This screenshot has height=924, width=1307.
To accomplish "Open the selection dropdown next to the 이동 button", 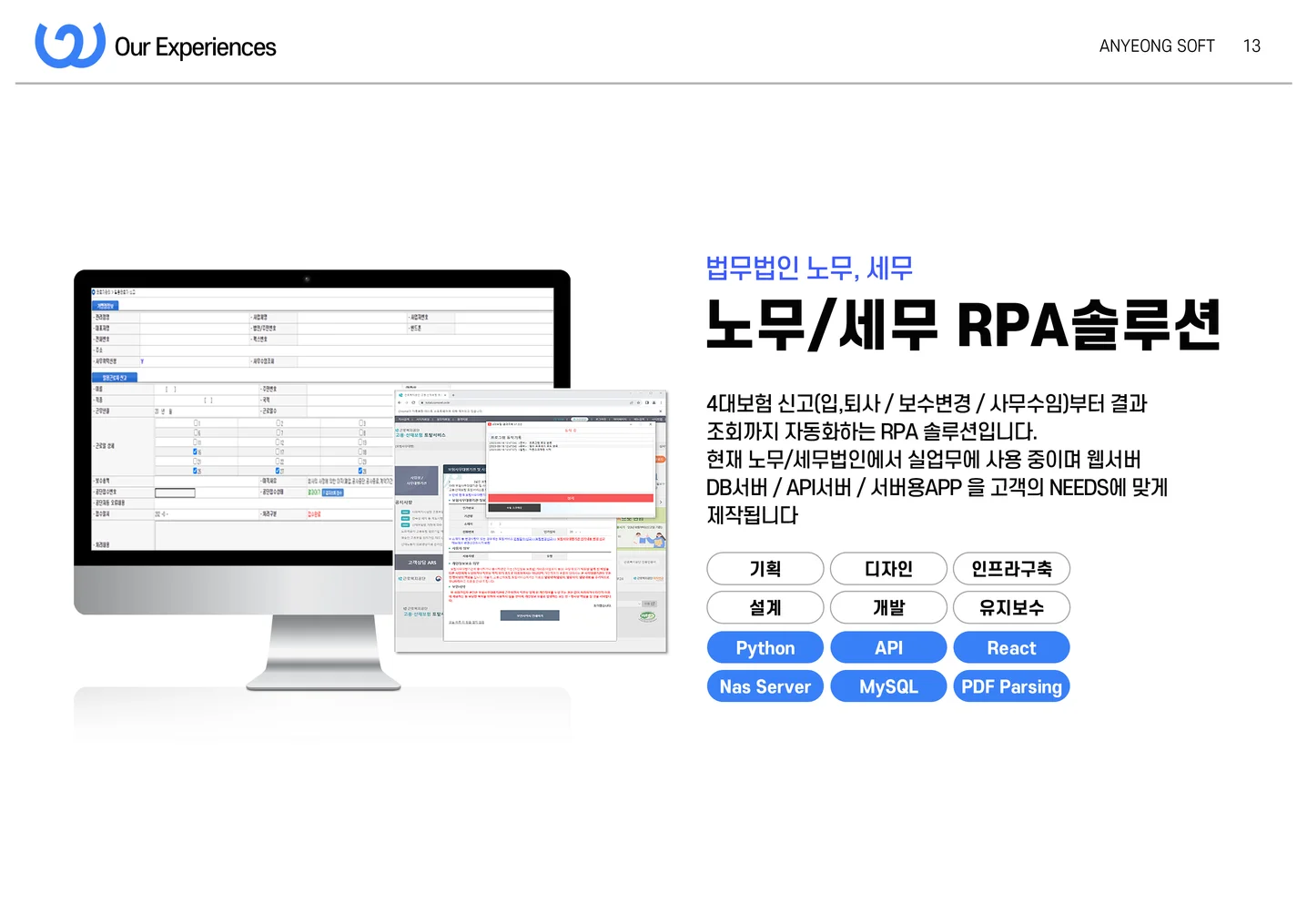I will (x=637, y=604).
